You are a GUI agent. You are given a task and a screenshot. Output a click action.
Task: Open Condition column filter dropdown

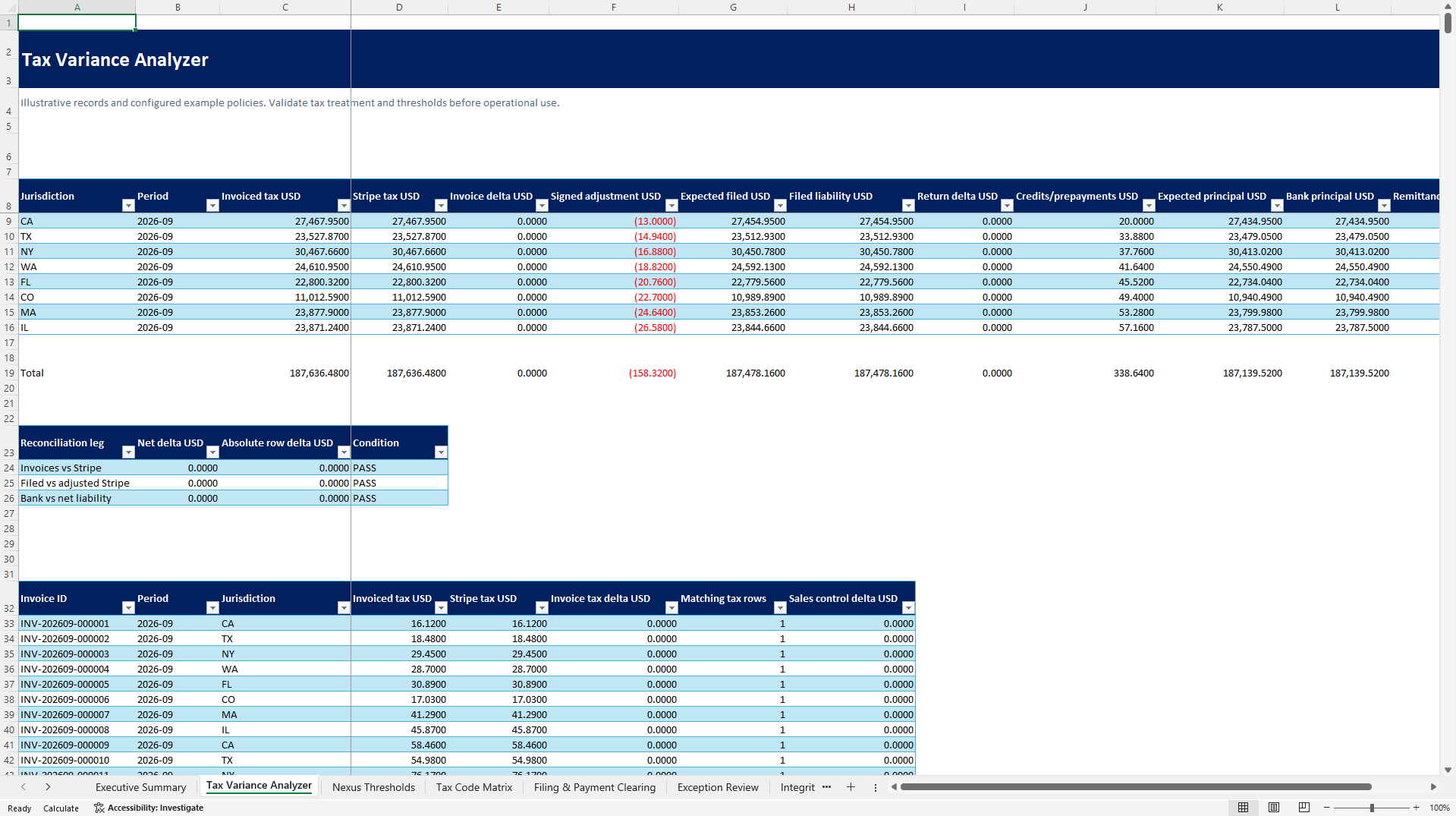click(x=441, y=452)
